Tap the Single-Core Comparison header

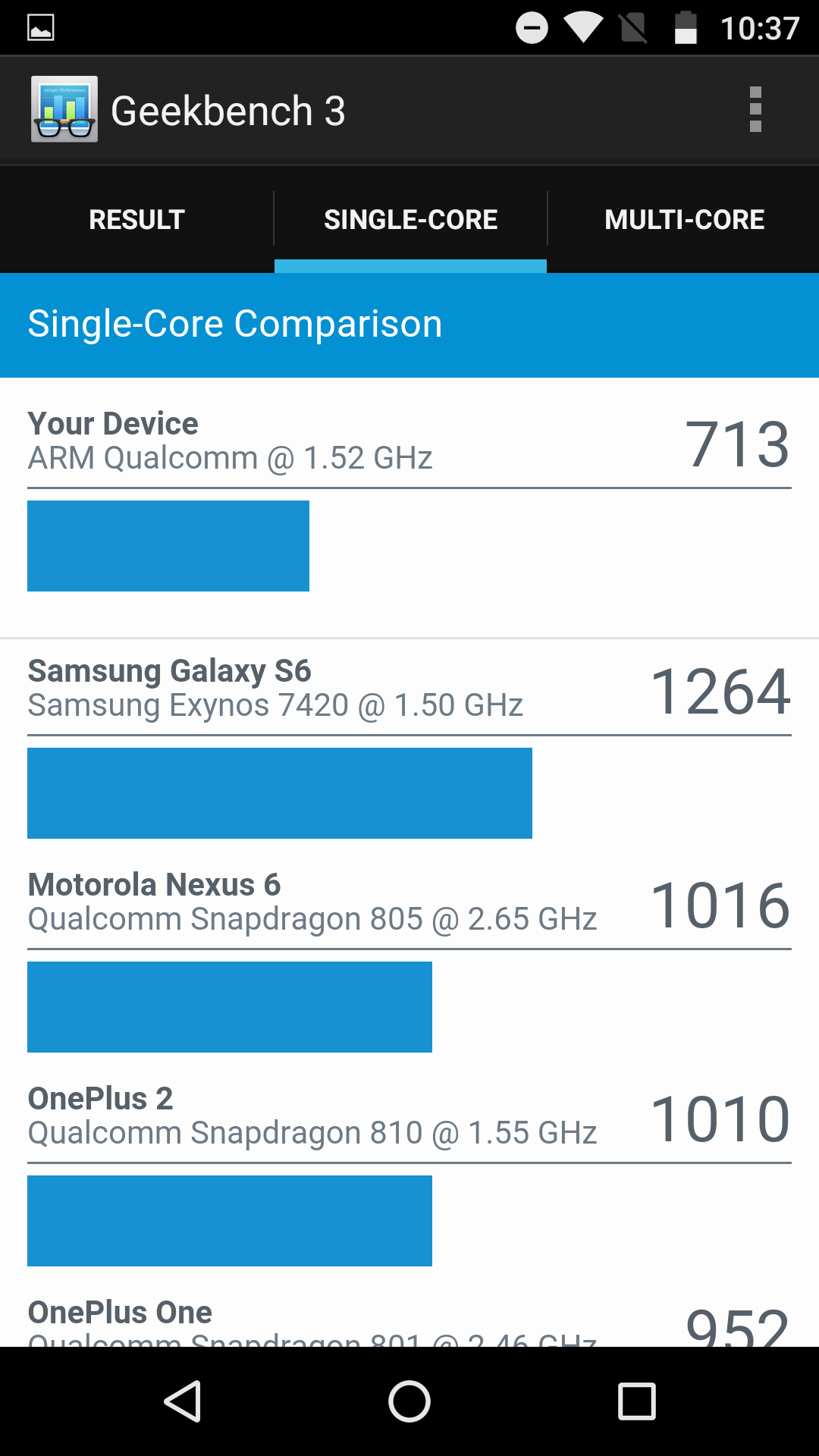pyautogui.click(x=235, y=325)
